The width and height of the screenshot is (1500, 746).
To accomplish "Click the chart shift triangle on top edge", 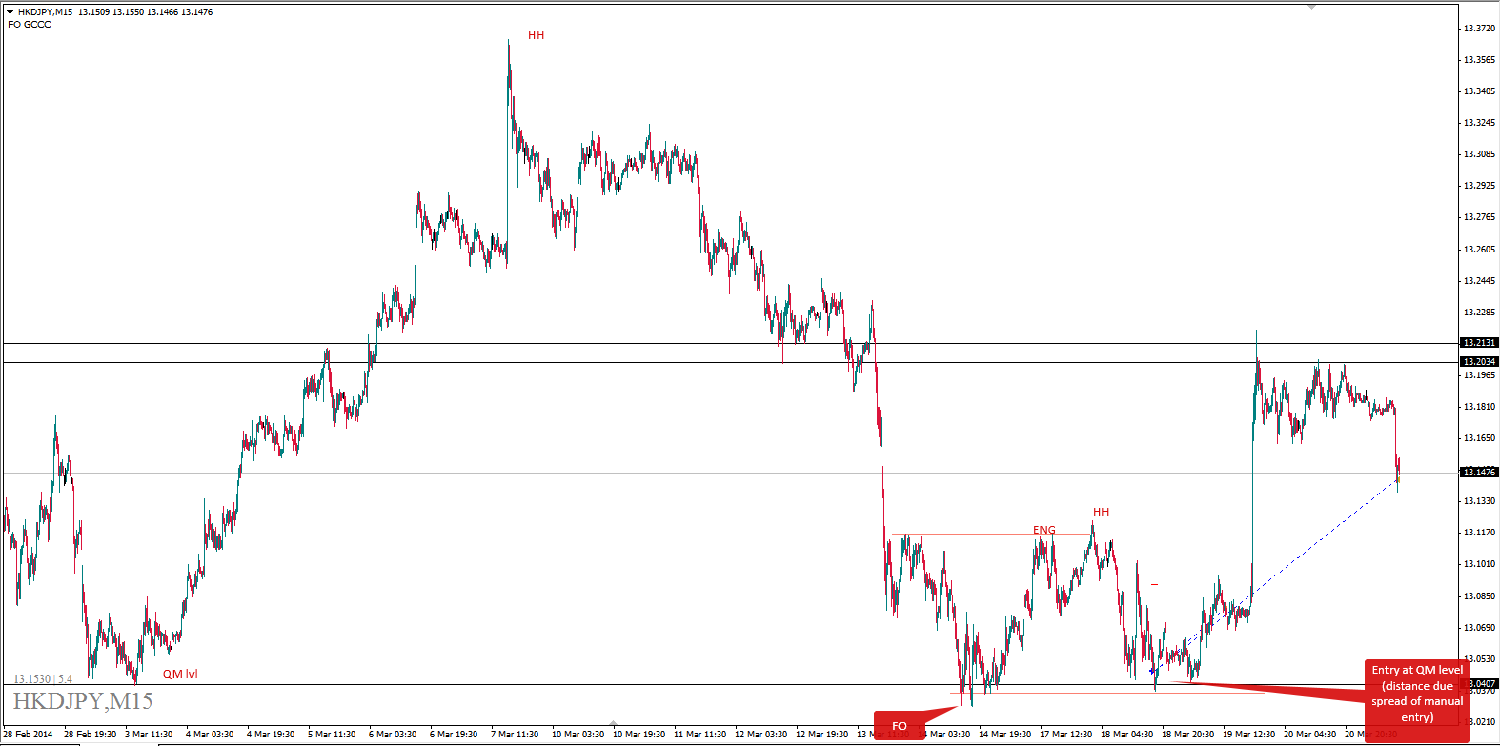I will (1311, 7).
